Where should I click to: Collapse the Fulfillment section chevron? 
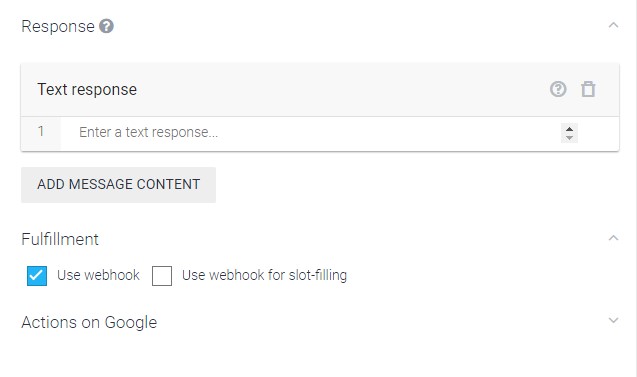click(613, 238)
